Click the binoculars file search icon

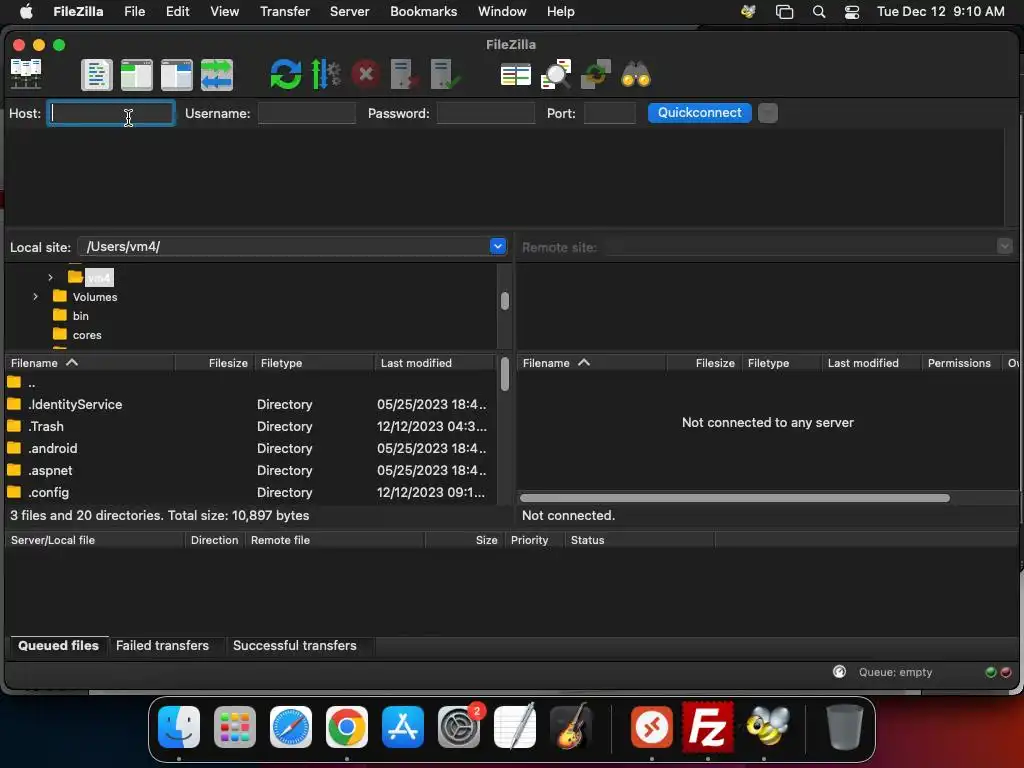tap(635, 74)
